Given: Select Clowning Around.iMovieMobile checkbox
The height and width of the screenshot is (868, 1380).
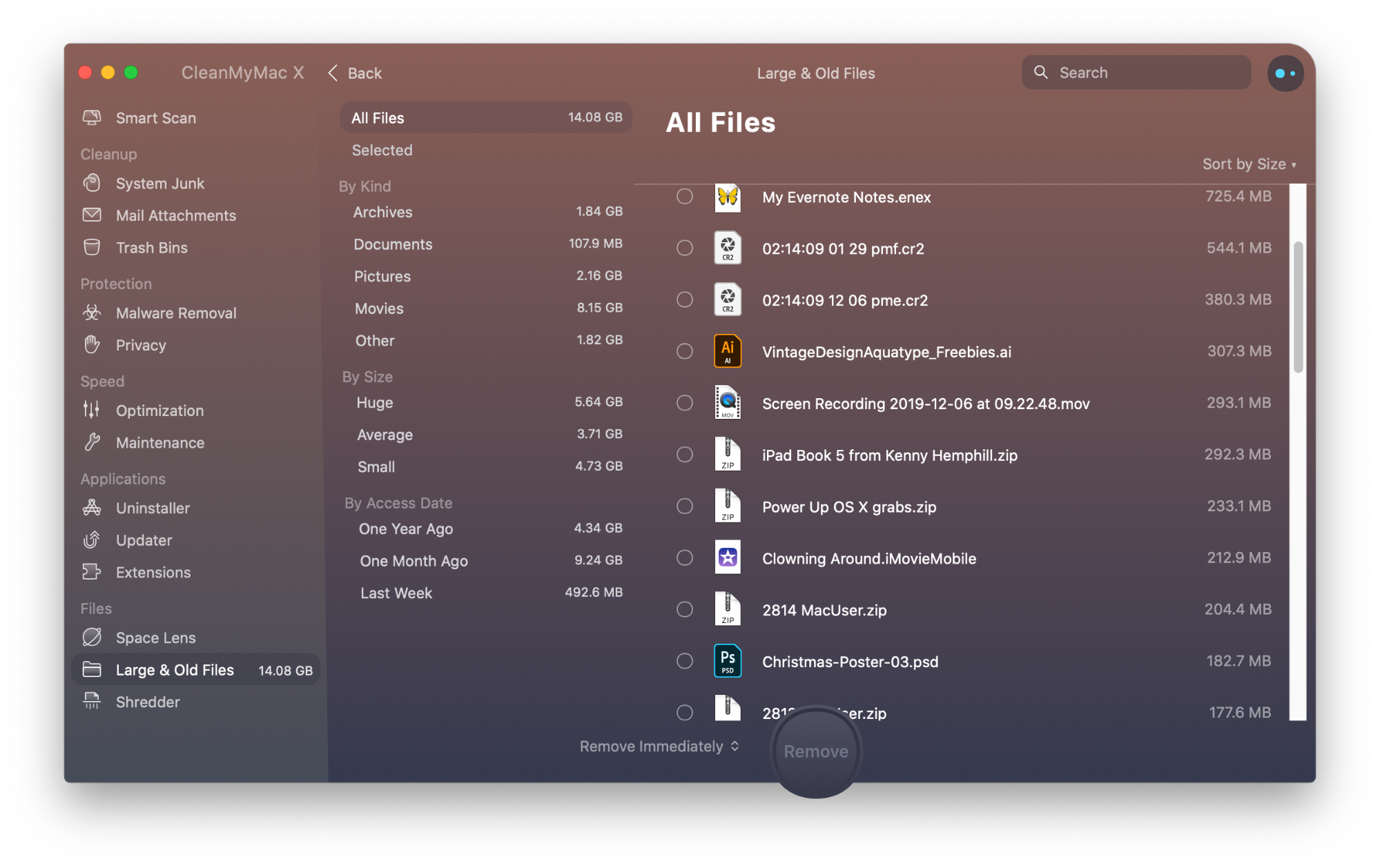Looking at the screenshot, I should point(684,558).
